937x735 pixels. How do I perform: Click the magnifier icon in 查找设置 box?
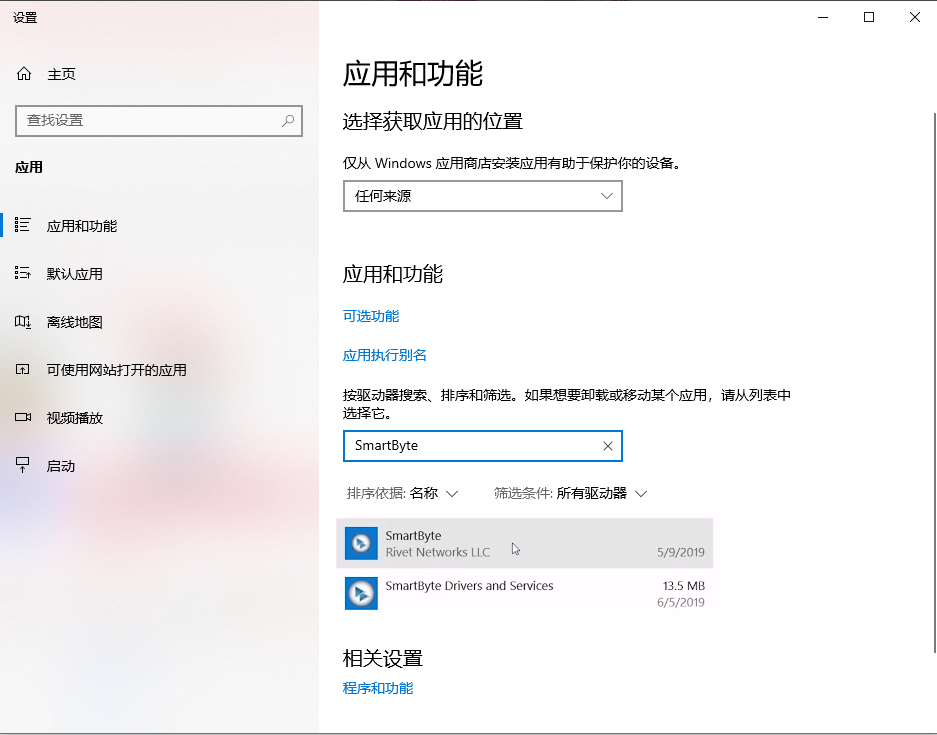pos(288,121)
